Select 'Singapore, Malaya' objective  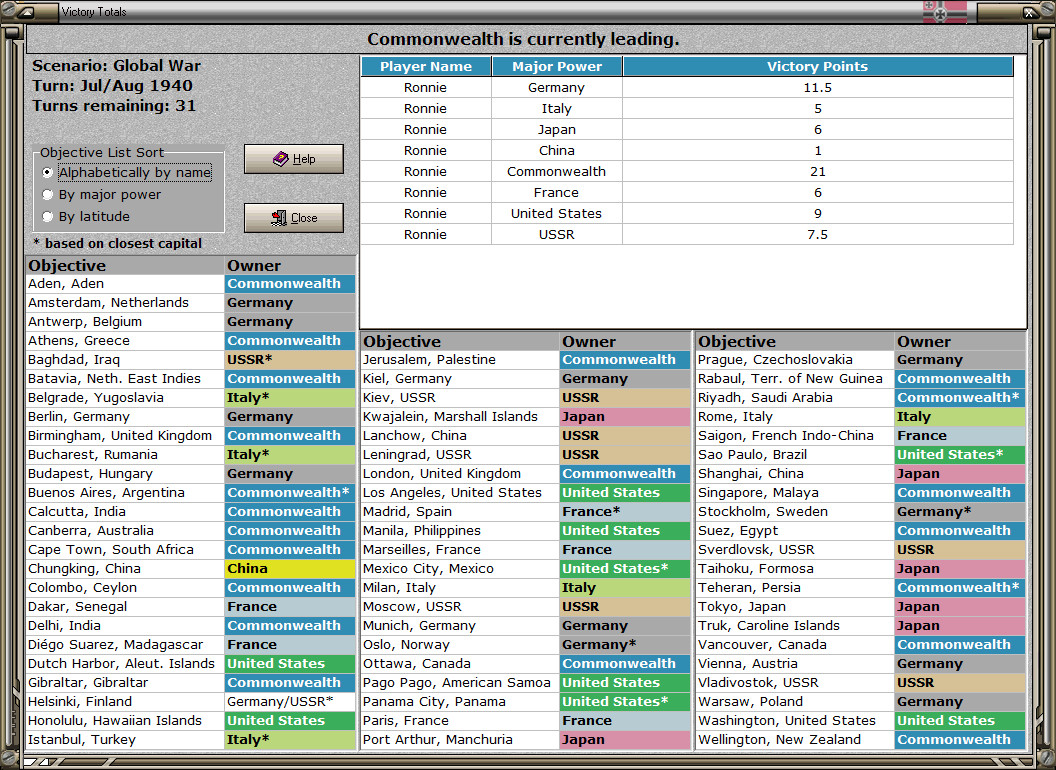coord(795,492)
